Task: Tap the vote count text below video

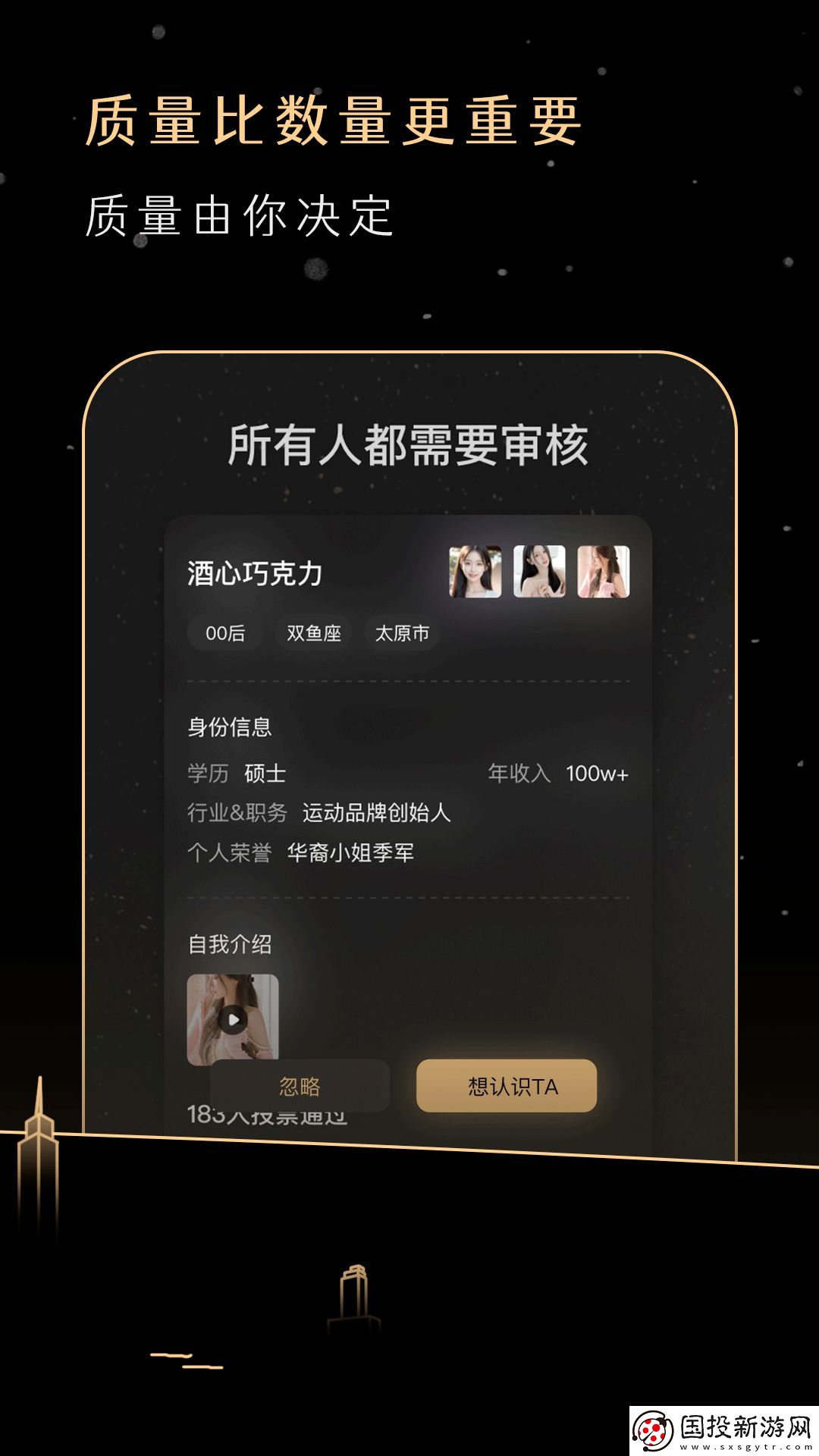Action: 267,1115
